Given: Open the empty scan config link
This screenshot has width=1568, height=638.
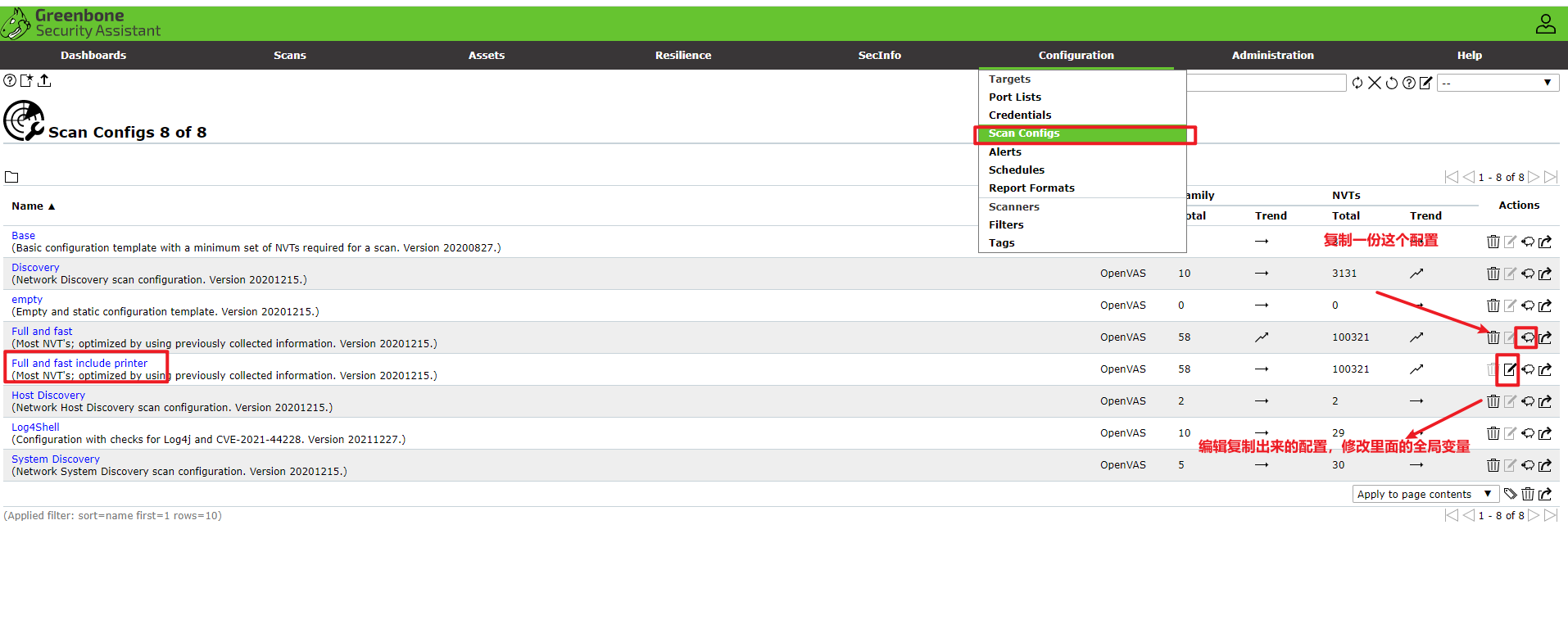Looking at the screenshot, I should (x=27, y=300).
